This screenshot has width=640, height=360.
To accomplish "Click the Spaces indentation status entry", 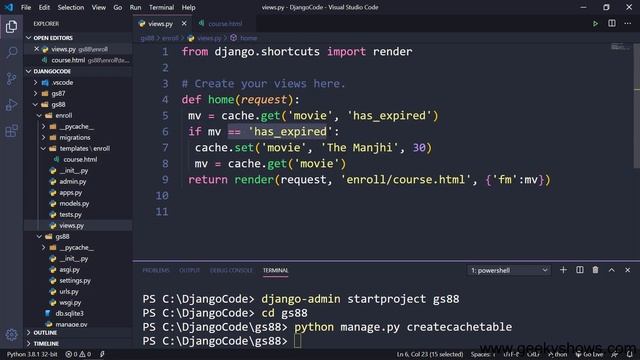I will [483, 354].
